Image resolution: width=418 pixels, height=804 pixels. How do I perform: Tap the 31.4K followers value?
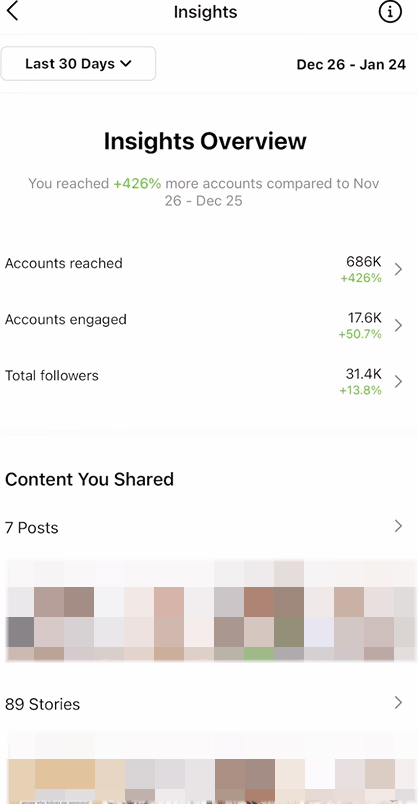364,374
